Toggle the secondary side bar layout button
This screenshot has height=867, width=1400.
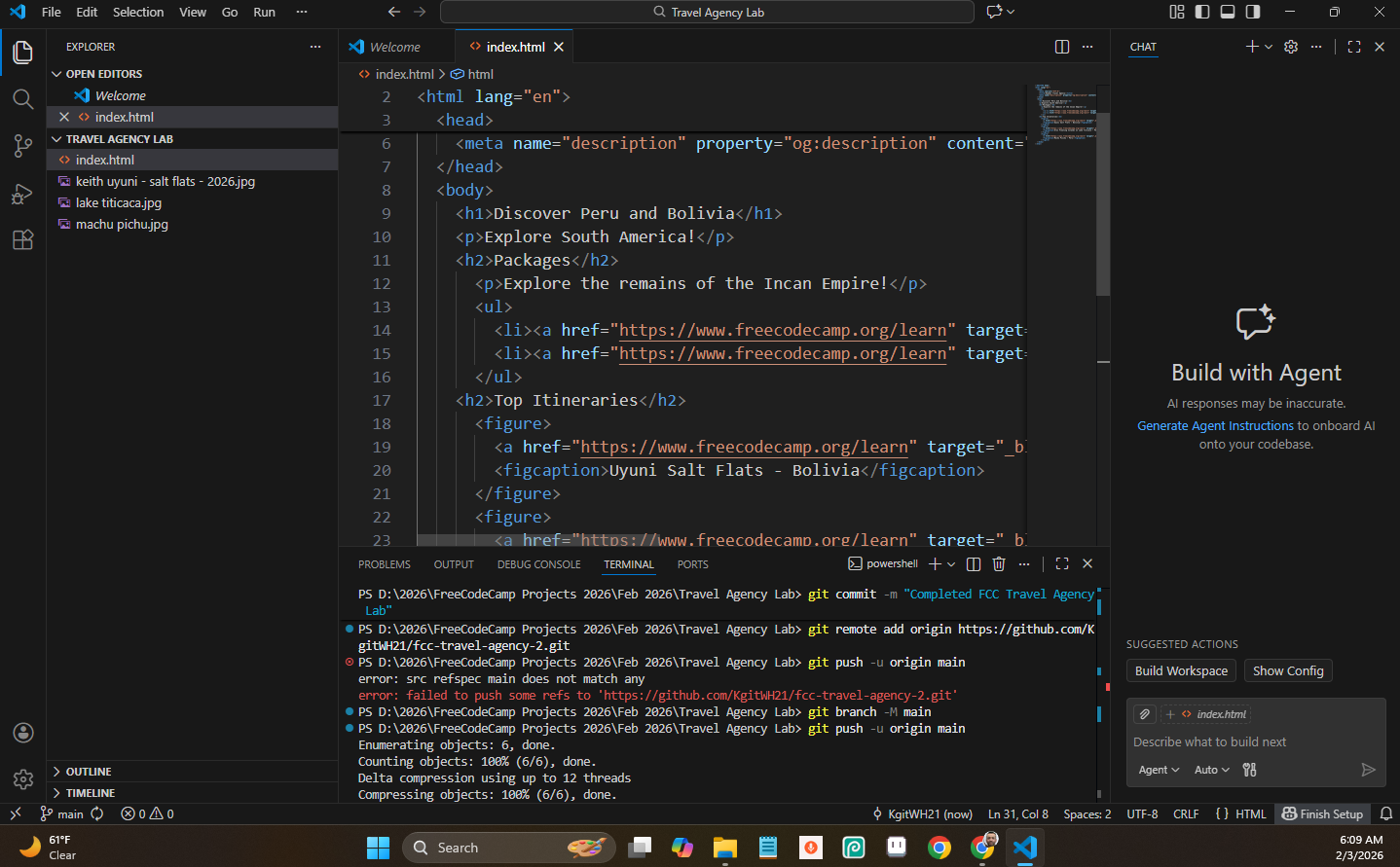pyautogui.click(x=1253, y=12)
